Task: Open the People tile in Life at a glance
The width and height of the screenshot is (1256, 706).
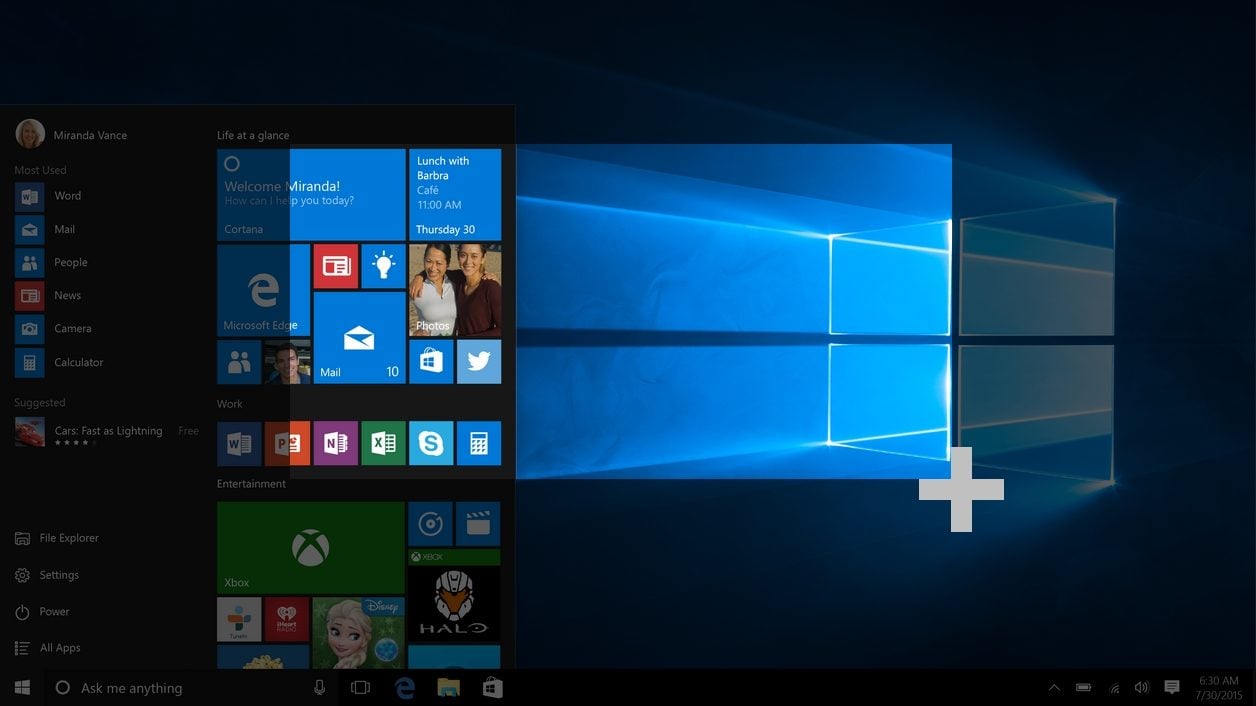Action: click(x=239, y=362)
